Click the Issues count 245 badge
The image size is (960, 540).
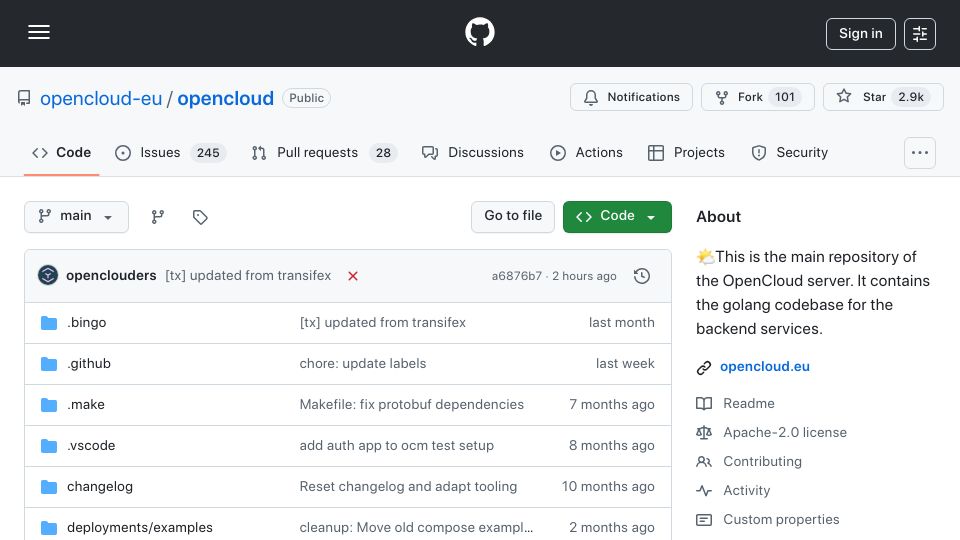click(208, 153)
